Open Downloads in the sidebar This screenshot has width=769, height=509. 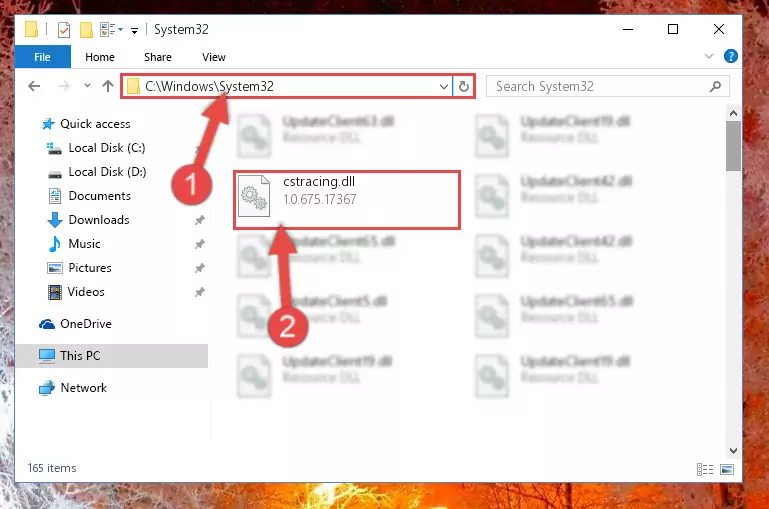coord(99,220)
